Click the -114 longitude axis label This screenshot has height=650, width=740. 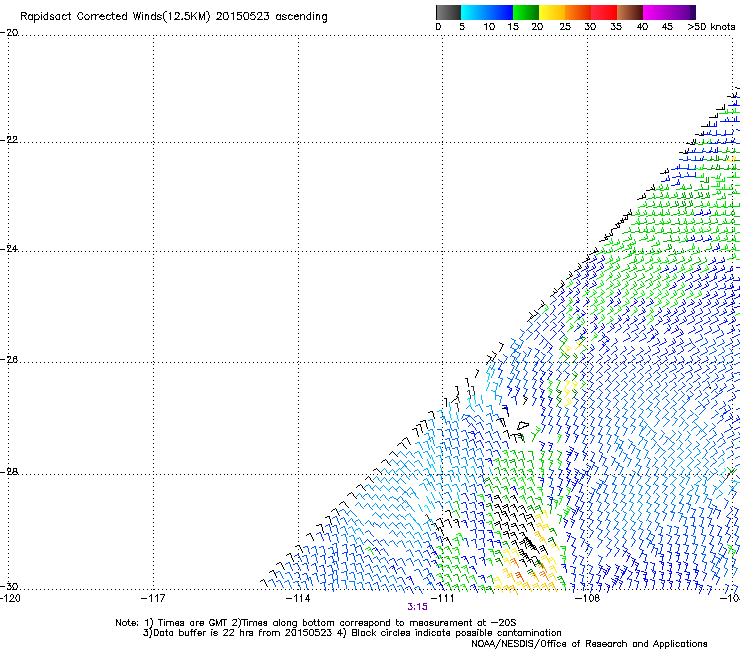click(298, 599)
